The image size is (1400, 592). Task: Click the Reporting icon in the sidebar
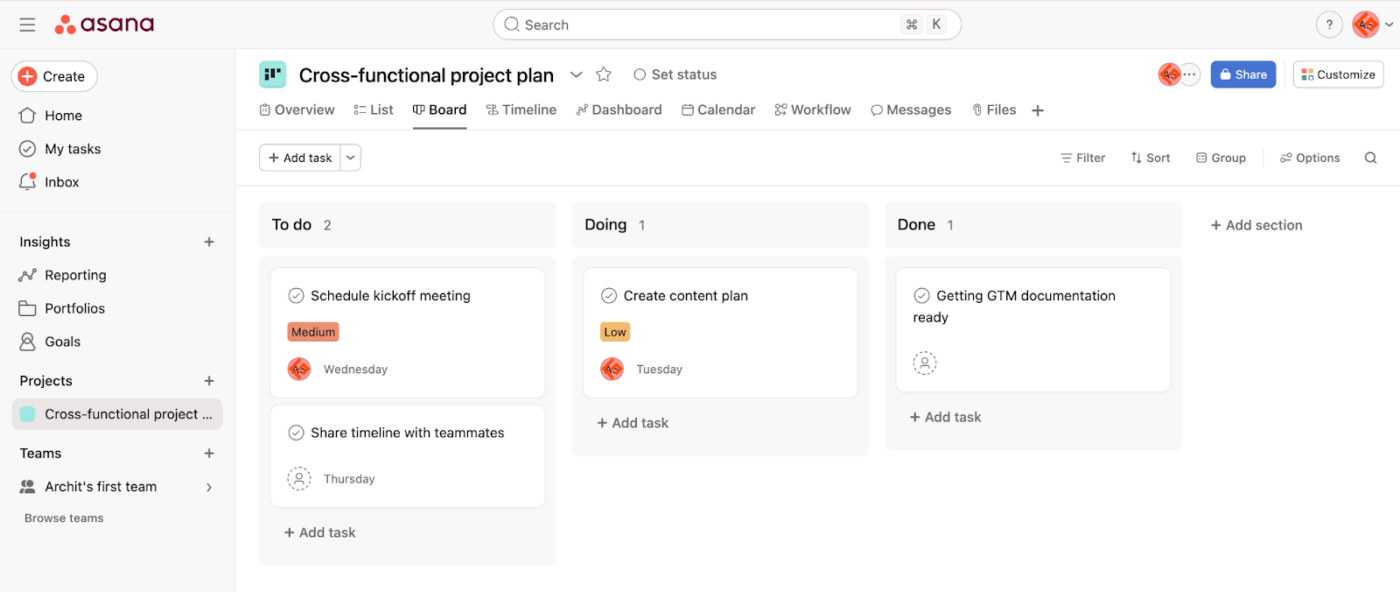(27, 275)
